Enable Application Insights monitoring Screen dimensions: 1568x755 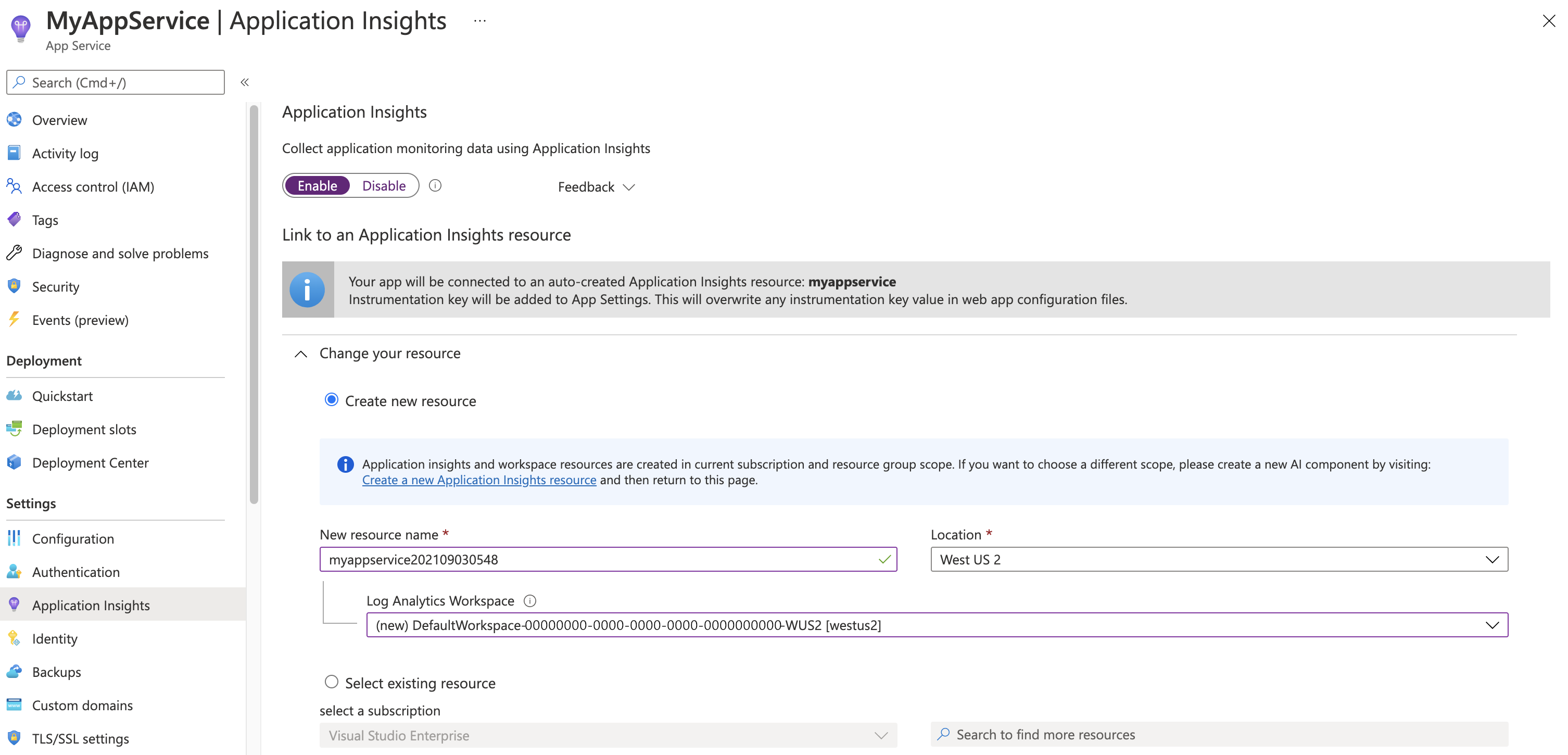[317, 185]
